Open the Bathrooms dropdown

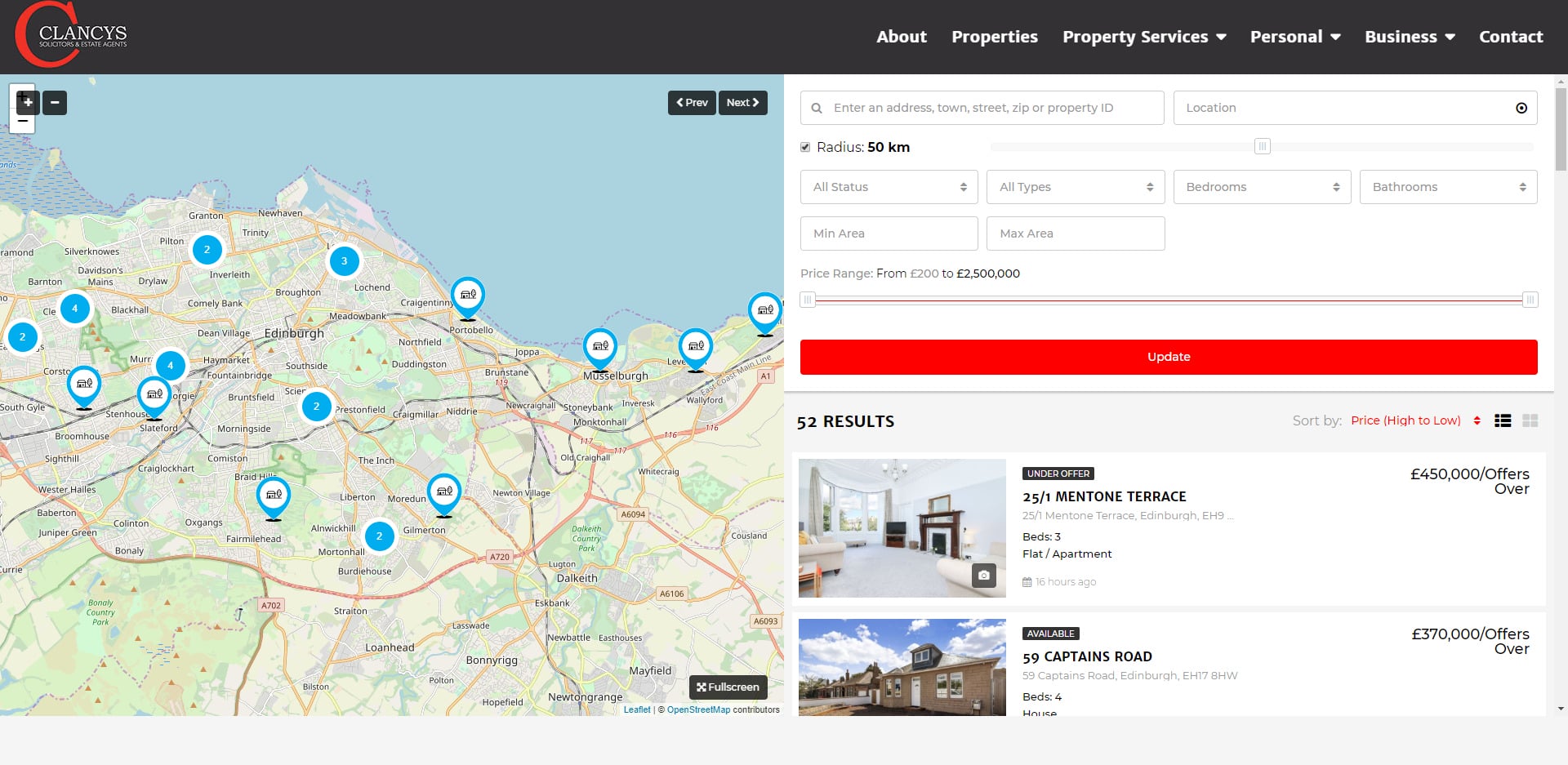tap(1448, 187)
